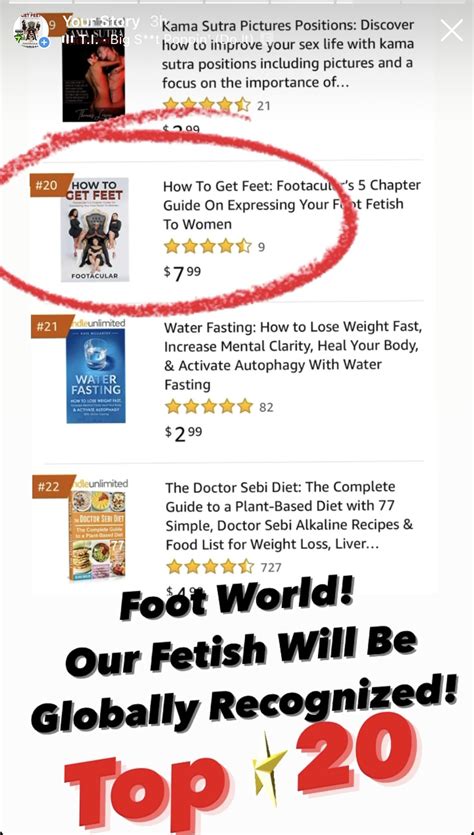This screenshot has width=474, height=835.
Task: Click the star rating with 727 reviews
Action: click(x=224, y=567)
